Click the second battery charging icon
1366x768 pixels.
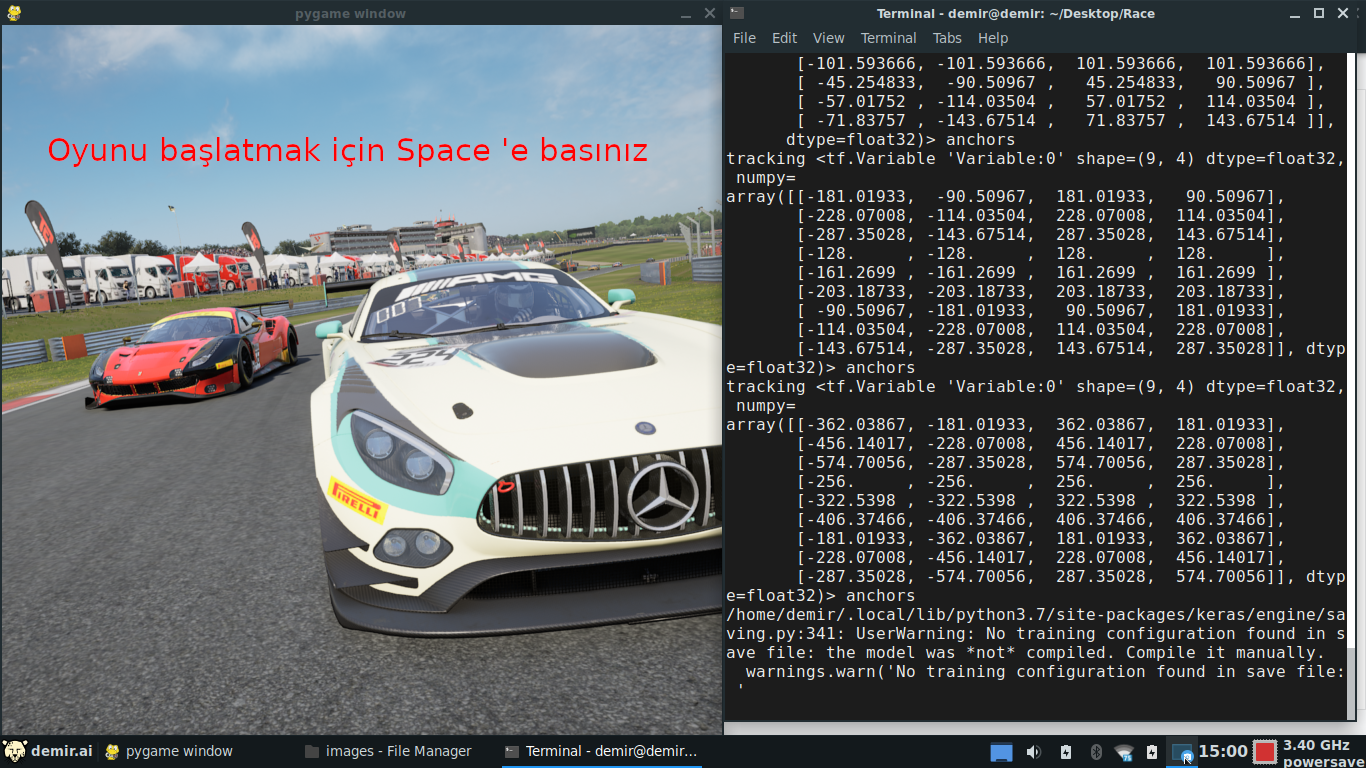point(1152,752)
